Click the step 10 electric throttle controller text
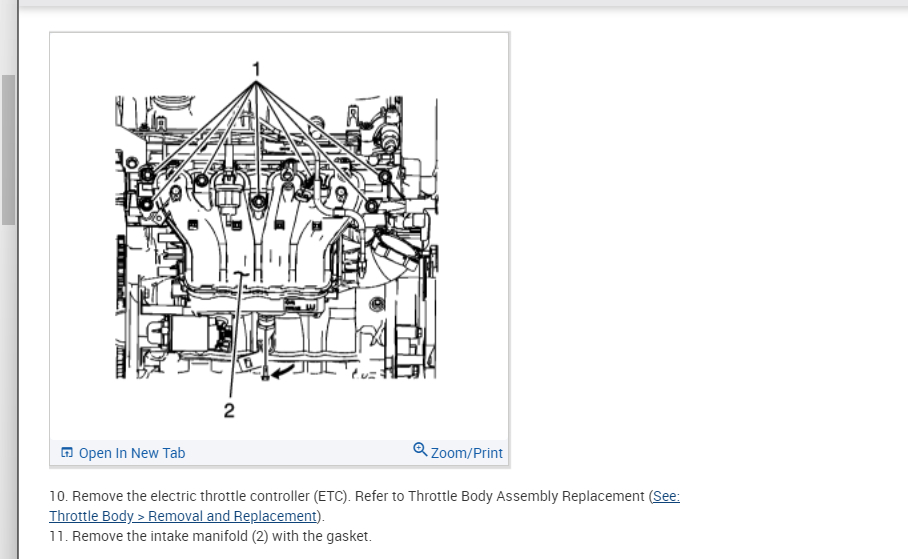Image resolution: width=908 pixels, height=559 pixels. pos(364,506)
